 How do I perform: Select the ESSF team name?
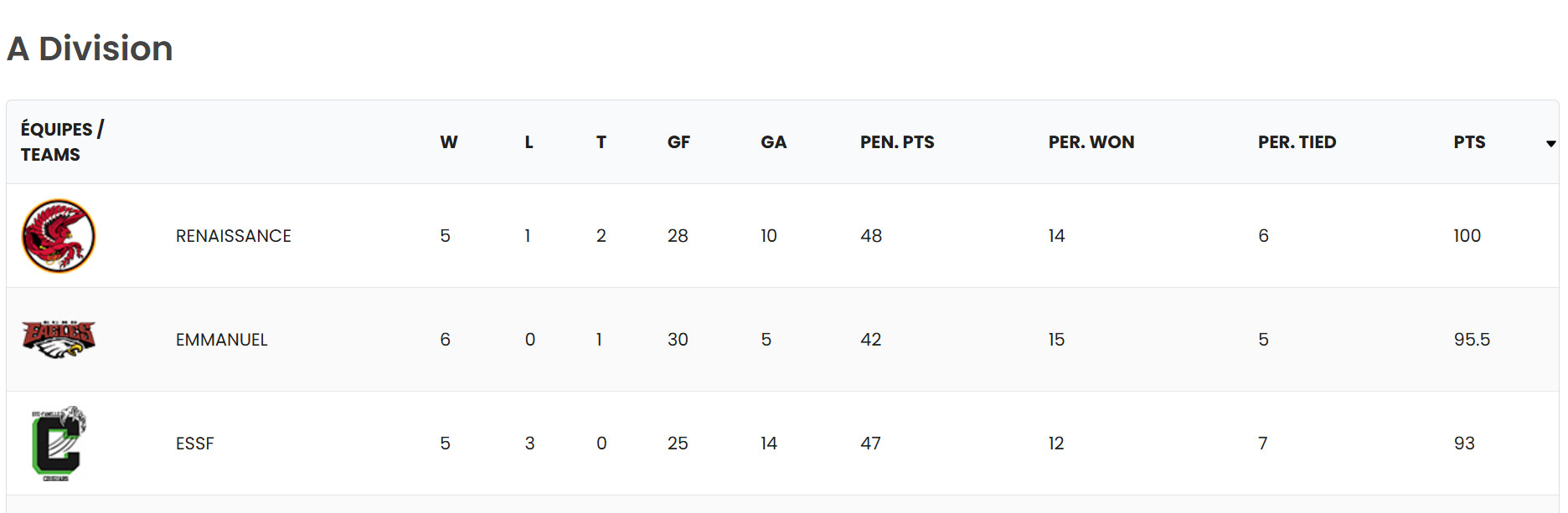[195, 444]
